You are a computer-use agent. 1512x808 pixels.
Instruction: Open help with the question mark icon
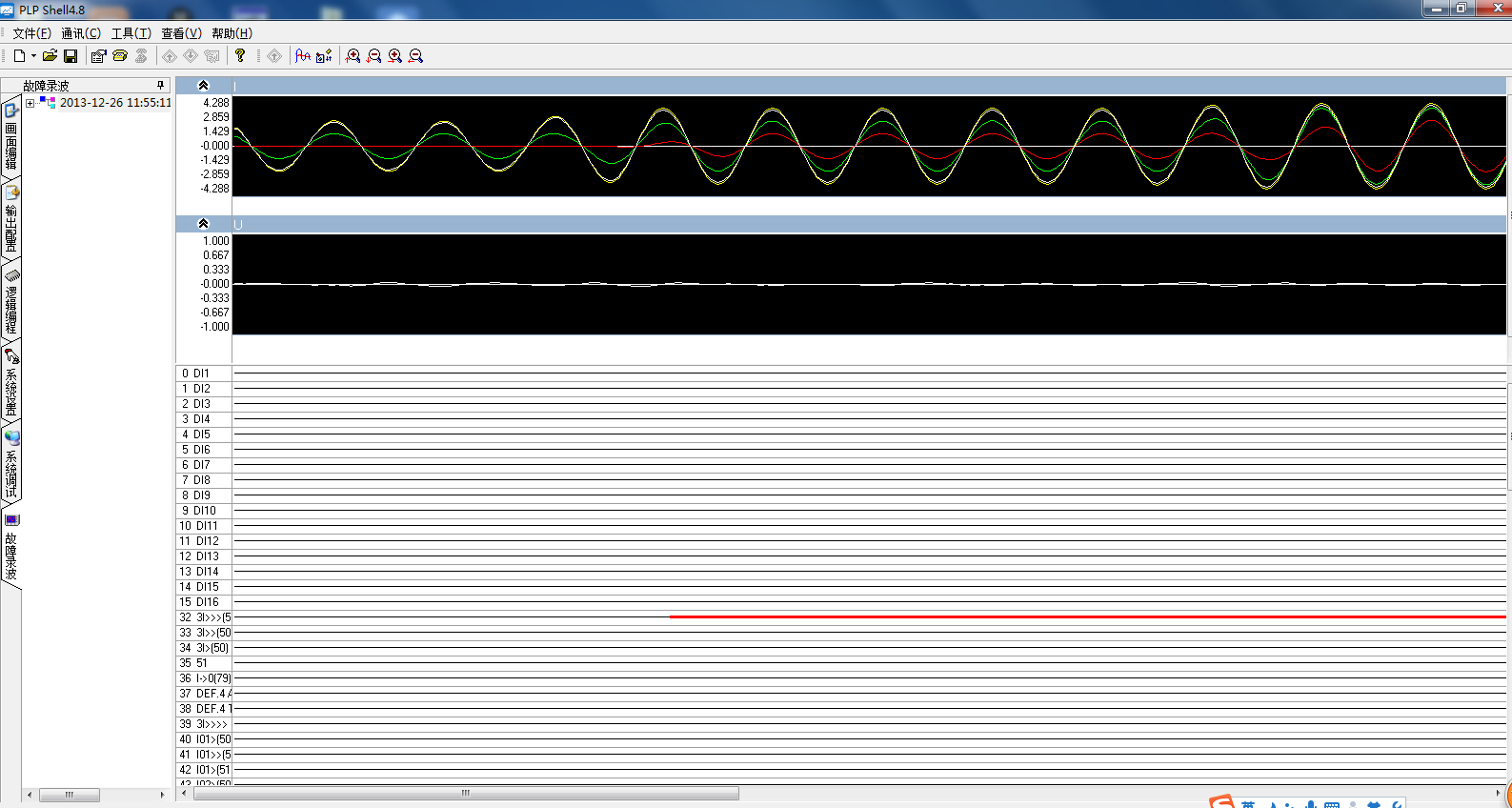point(240,56)
